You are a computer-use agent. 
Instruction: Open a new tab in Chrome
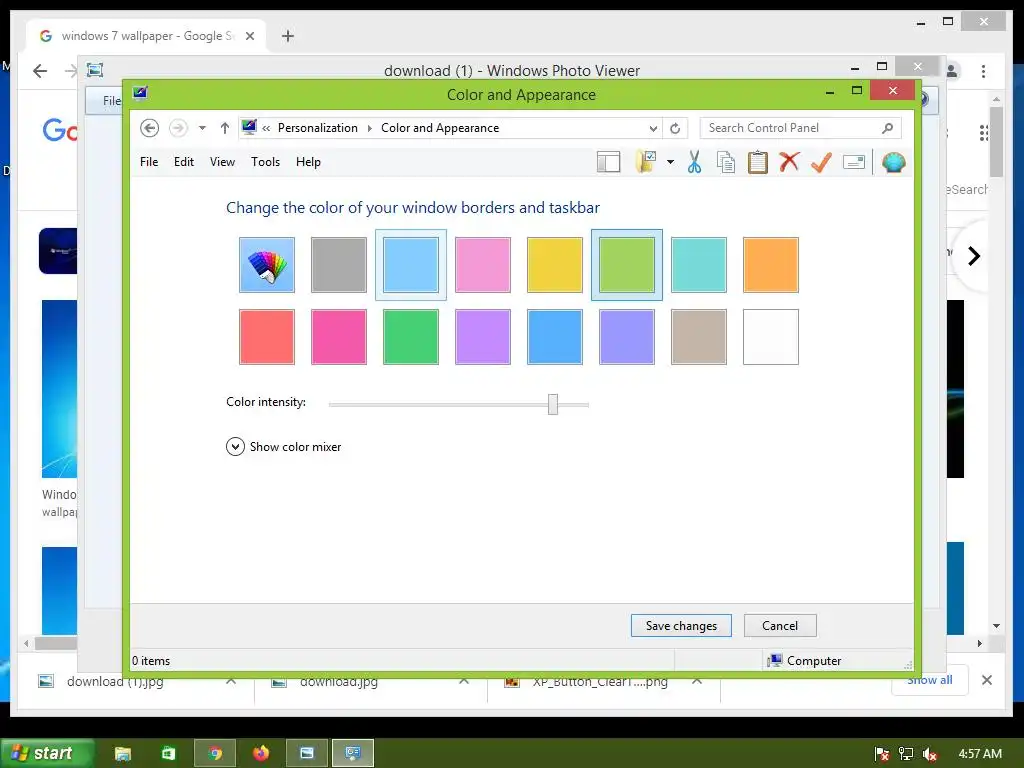(x=288, y=36)
